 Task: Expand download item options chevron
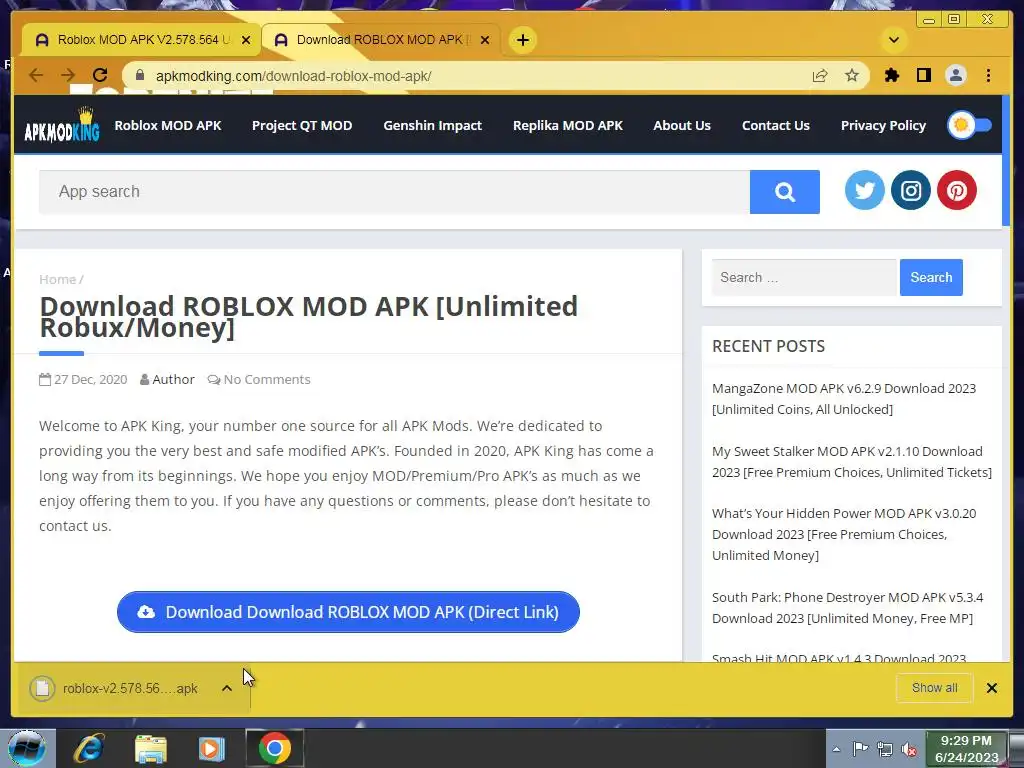pyautogui.click(x=227, y=688)
